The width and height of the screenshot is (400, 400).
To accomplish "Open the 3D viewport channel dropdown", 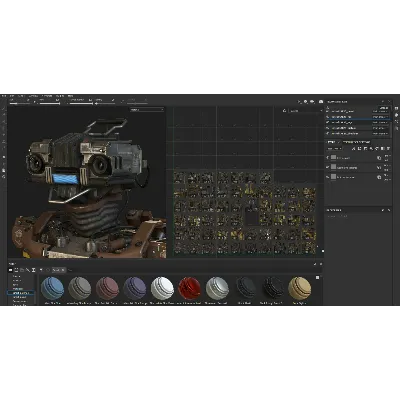I will (x=147, y=110).
